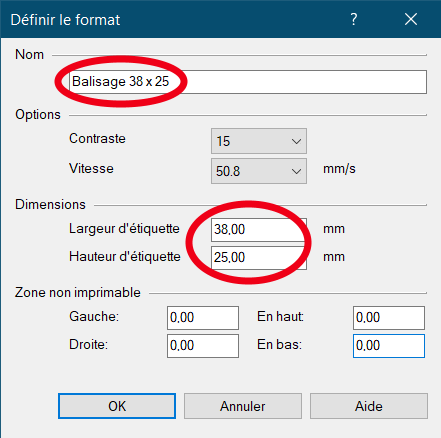Image resolution: width=441 pixels, height=438 pixels.
Task: Click the Gauche margin field
Action: coord(203,318)
